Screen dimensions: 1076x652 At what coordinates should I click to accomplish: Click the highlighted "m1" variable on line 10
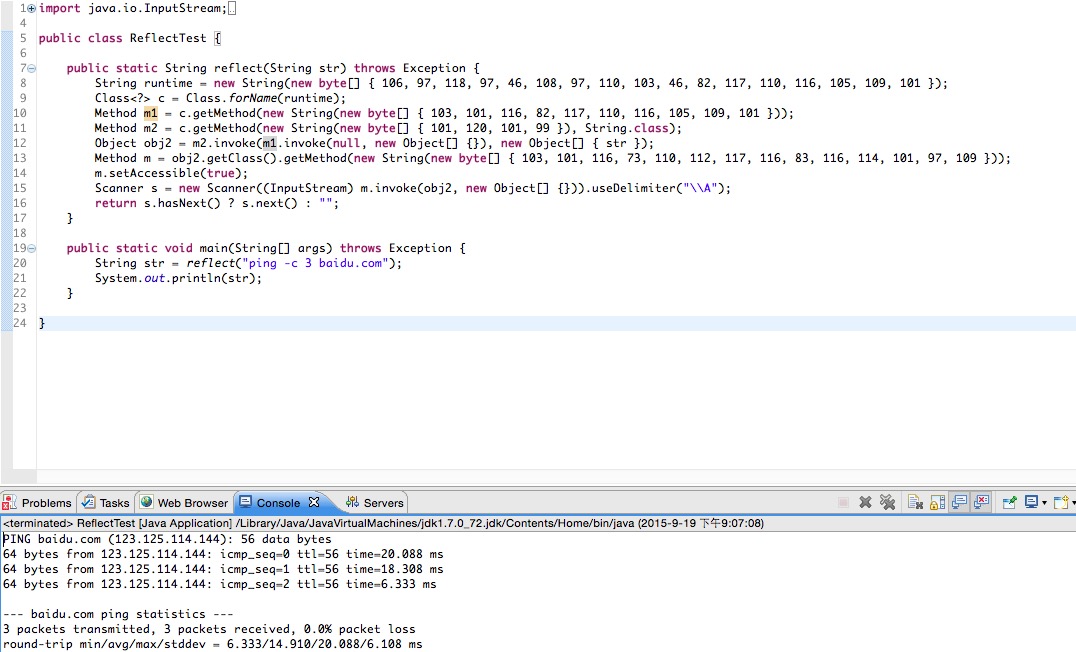coord(150,113)
